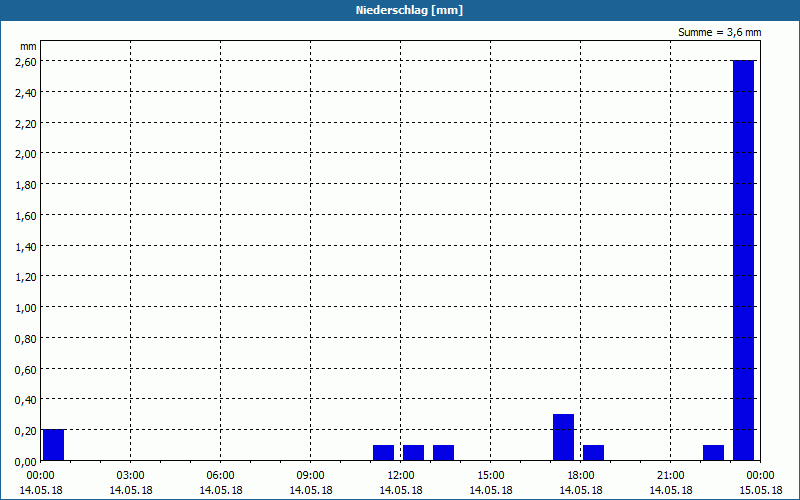Click the 1,20 y-axis value
Viewport: 800px width, 500px height.
pyautogui.click(x=28, y=277)
